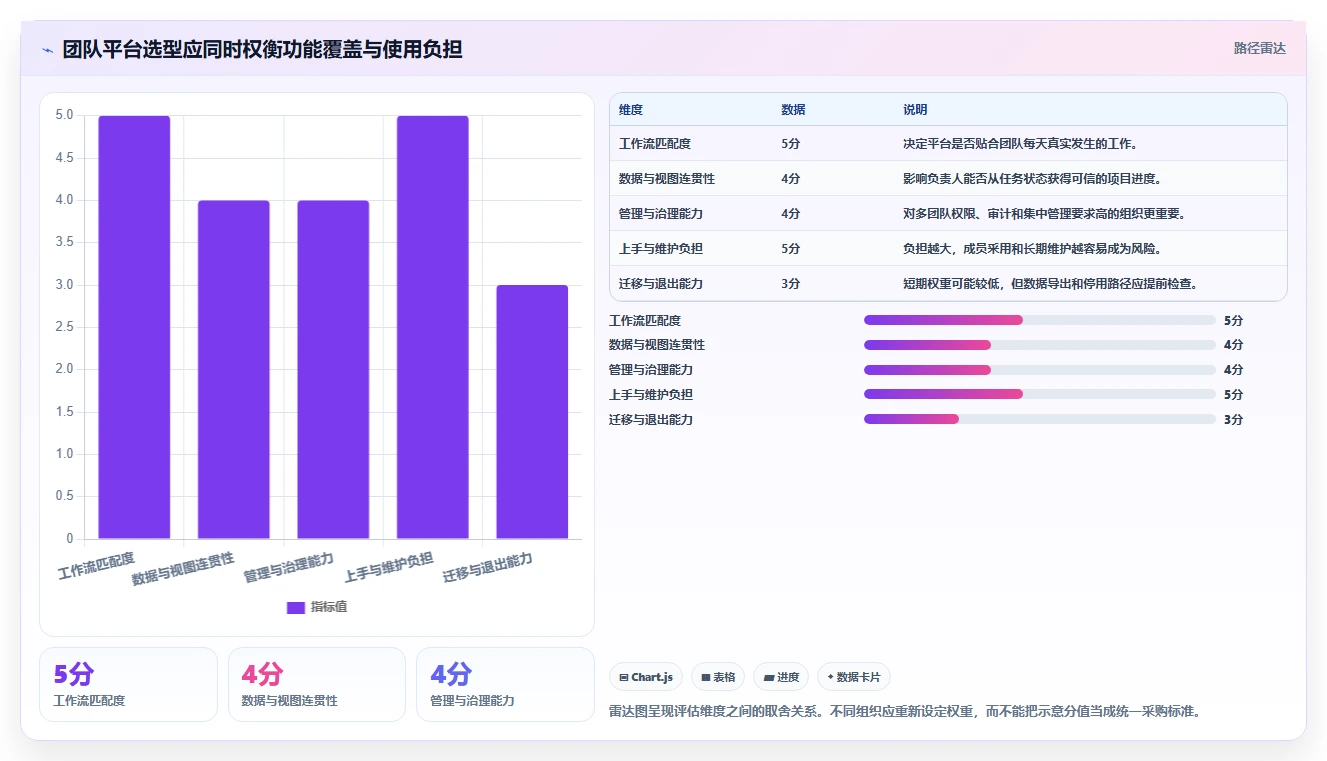The width and height of the screenshot is (1327, 761).
Task: Click the 2.5 y-axis label
Action: (x=64, y=327)
